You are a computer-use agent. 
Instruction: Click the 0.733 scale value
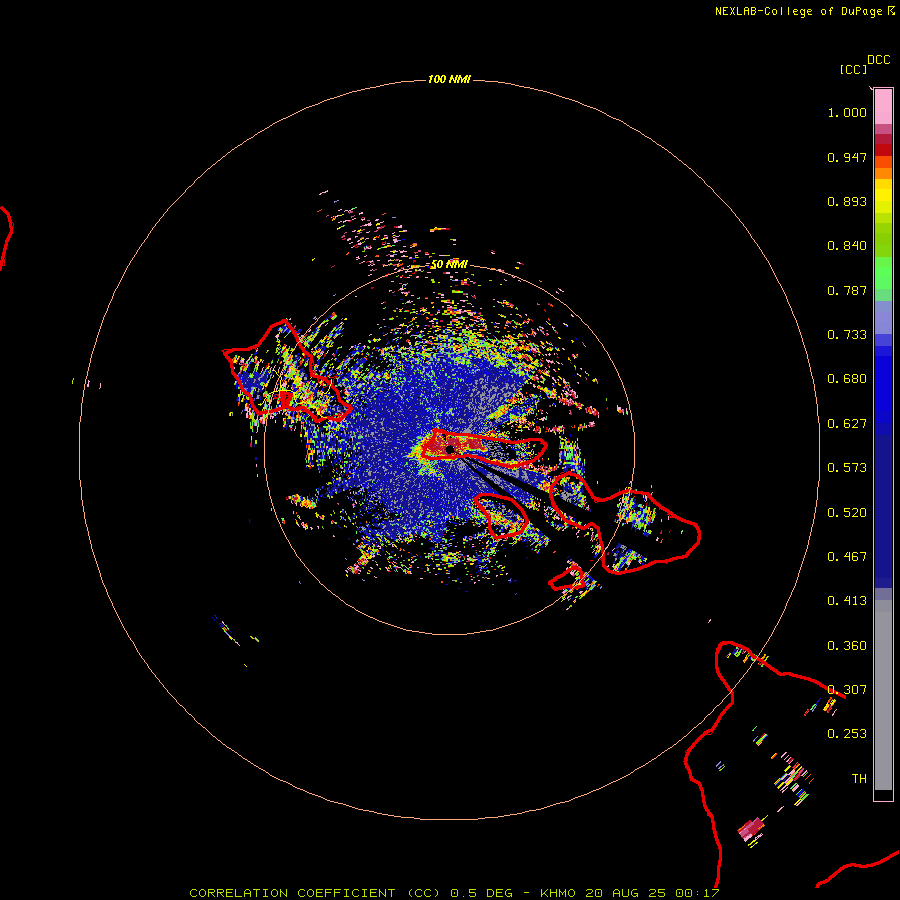coord(847,335)
